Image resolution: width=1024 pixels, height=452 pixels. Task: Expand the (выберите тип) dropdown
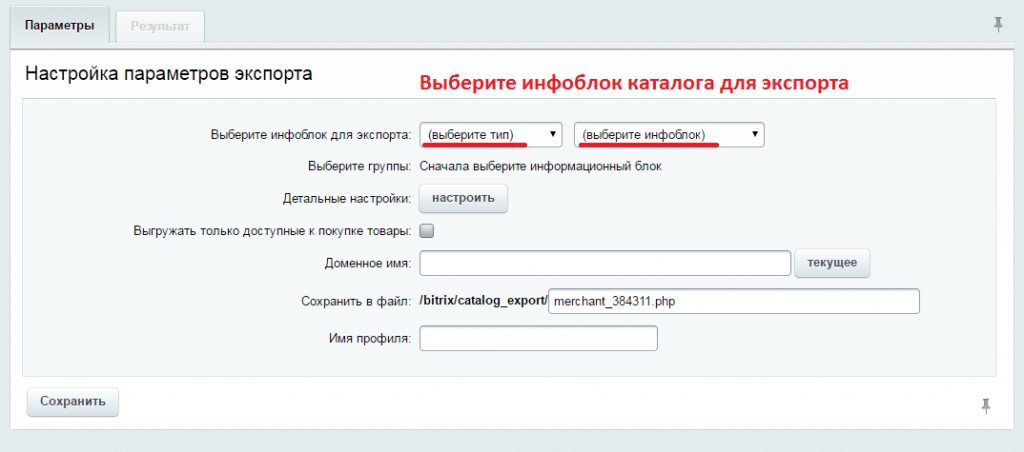(491, 135)
